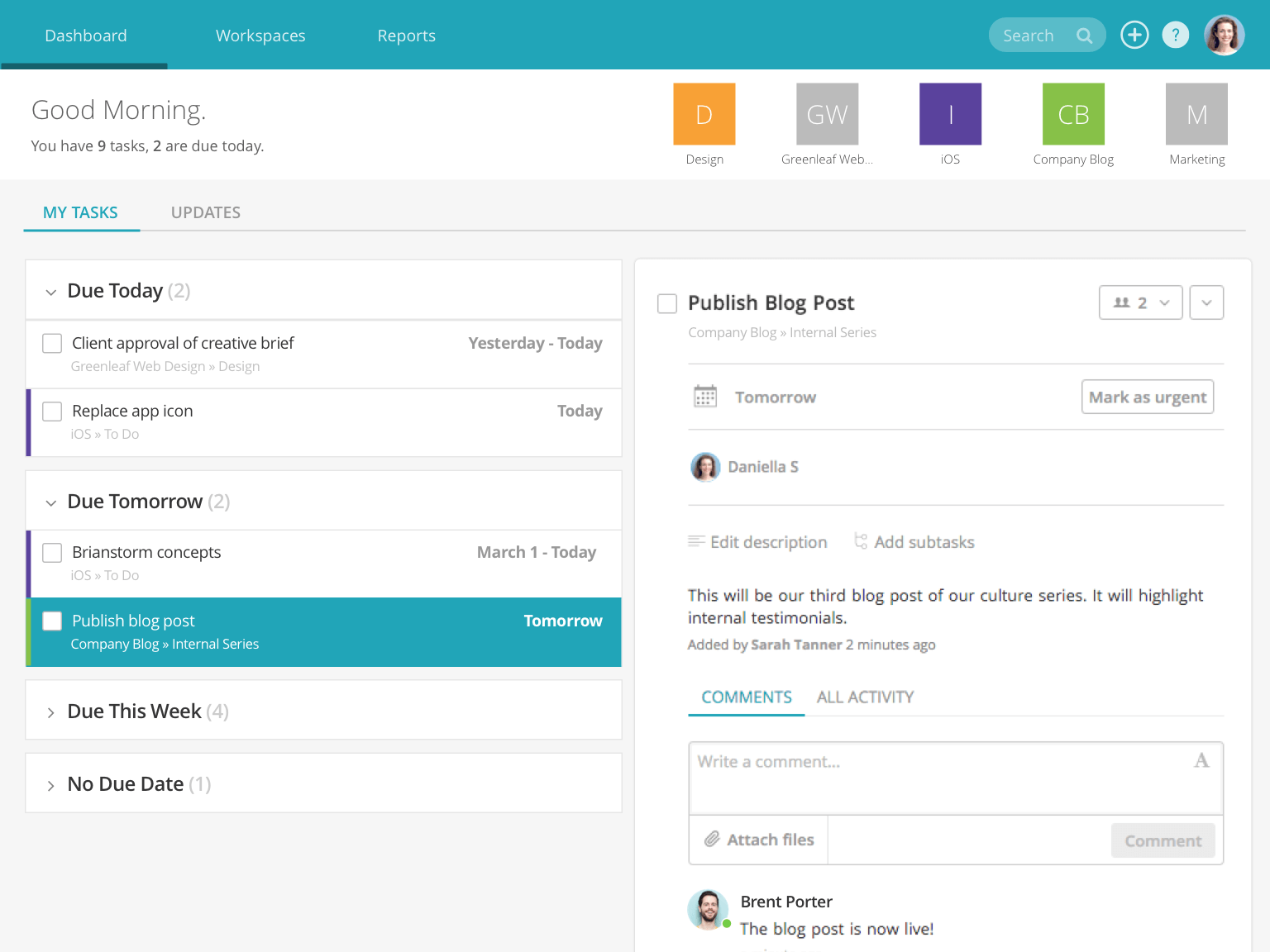Click the Add subtasks branch icon

(x=861, y=541)
